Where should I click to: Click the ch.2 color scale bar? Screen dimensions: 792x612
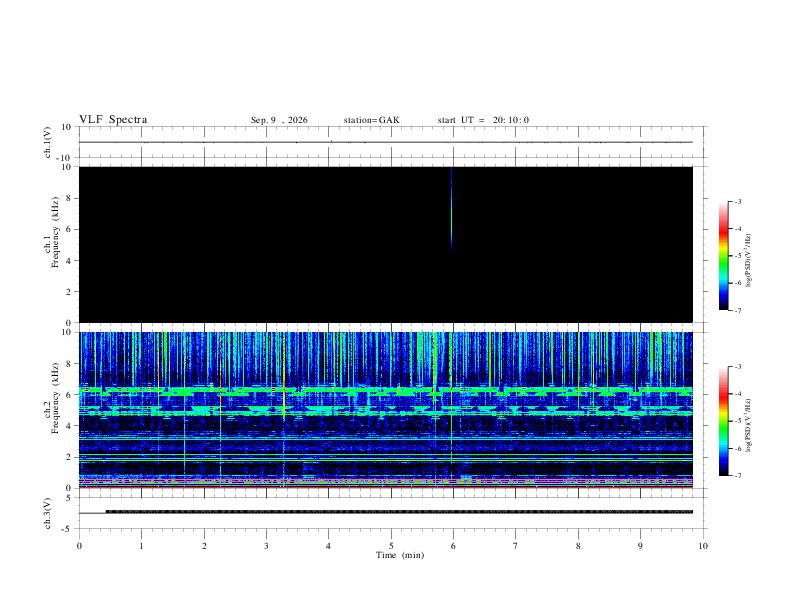tap(723, 421)
